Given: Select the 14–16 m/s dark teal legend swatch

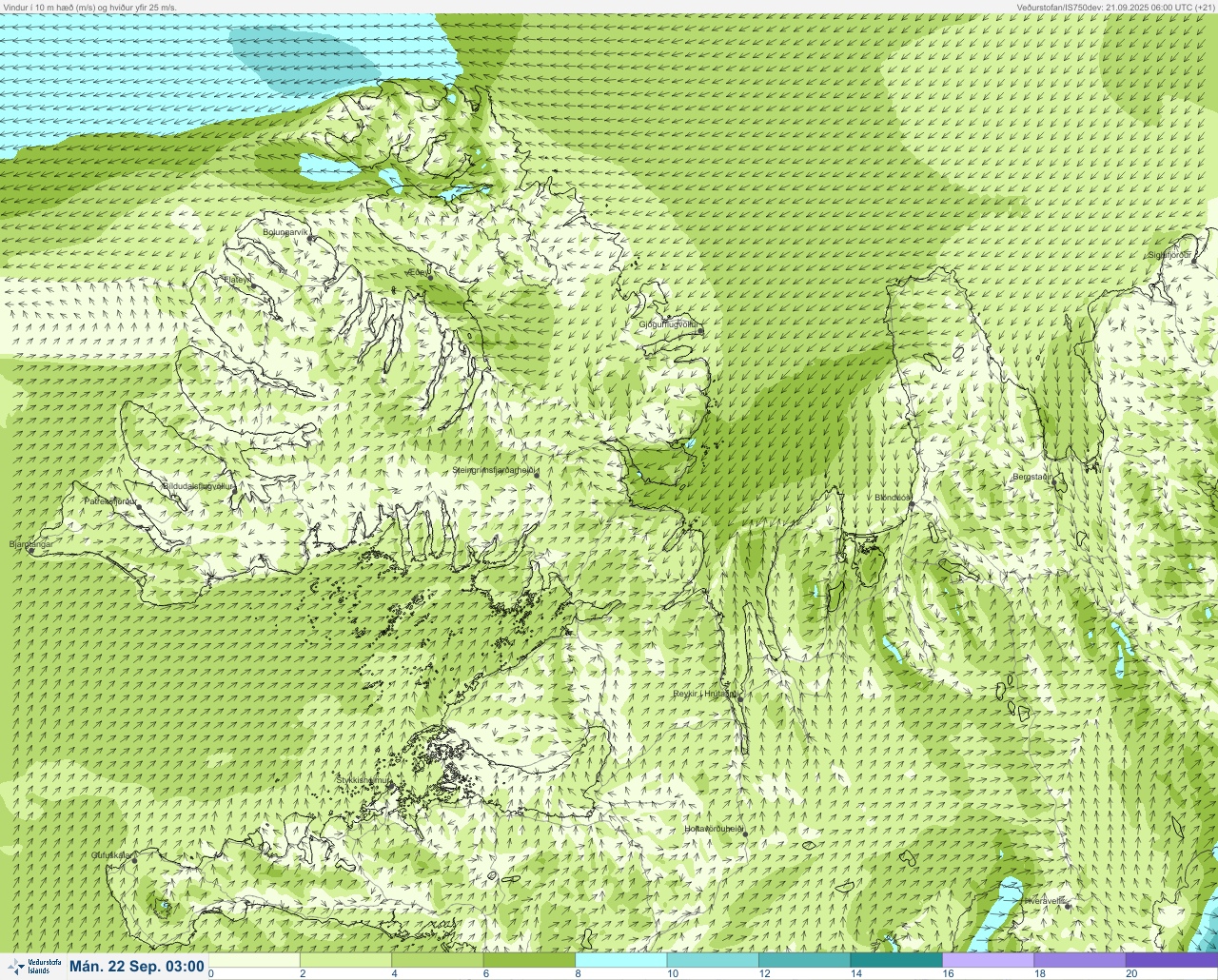Looking at the screenshot, I should [x=896, y=959].
